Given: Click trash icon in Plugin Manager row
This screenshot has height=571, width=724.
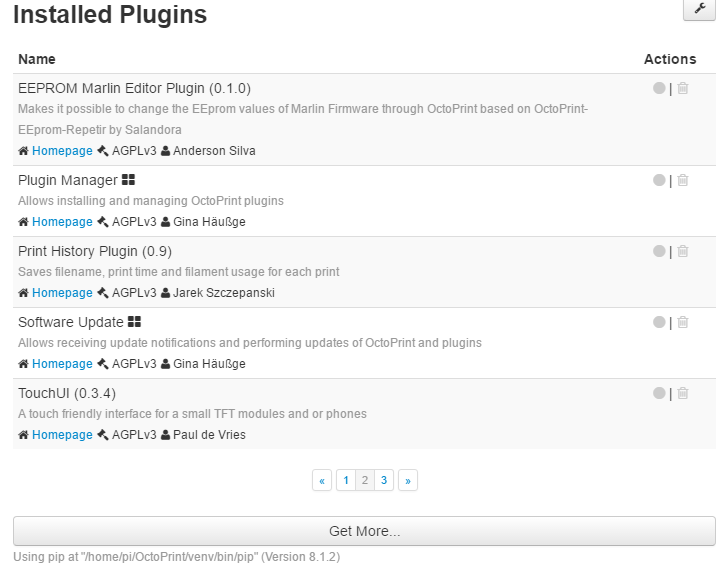Looking at the screenshot, I should 683,180.
